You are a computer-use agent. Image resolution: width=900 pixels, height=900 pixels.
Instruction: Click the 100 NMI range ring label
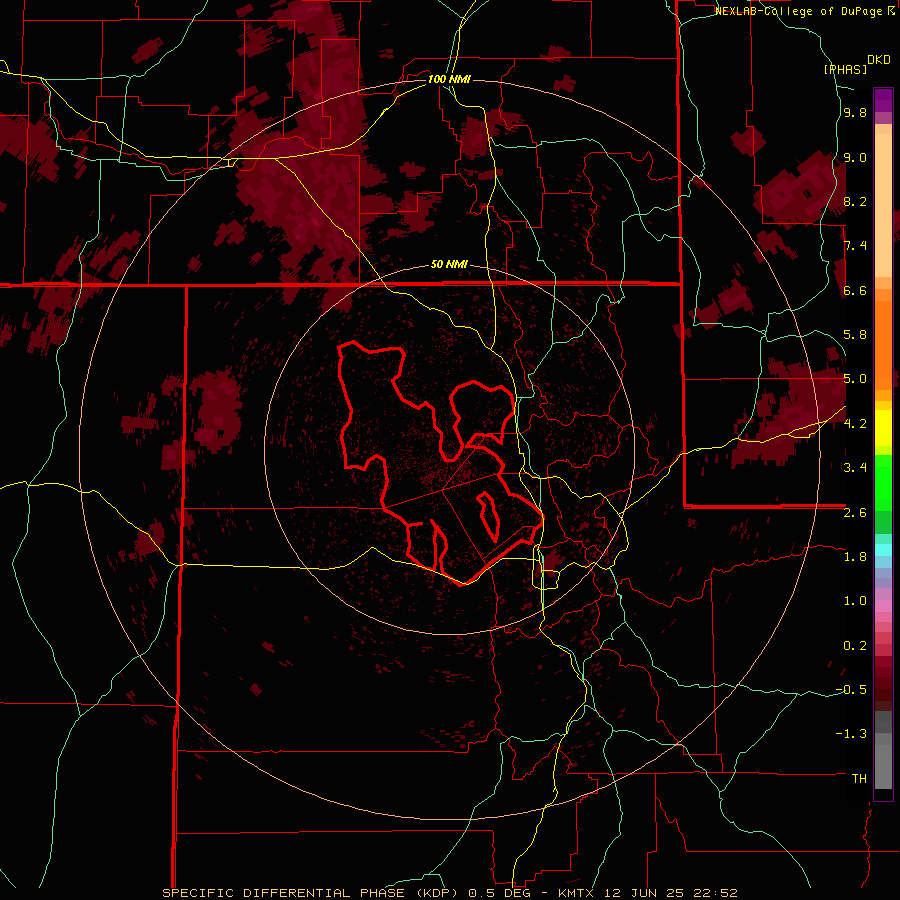pos(449,79)
